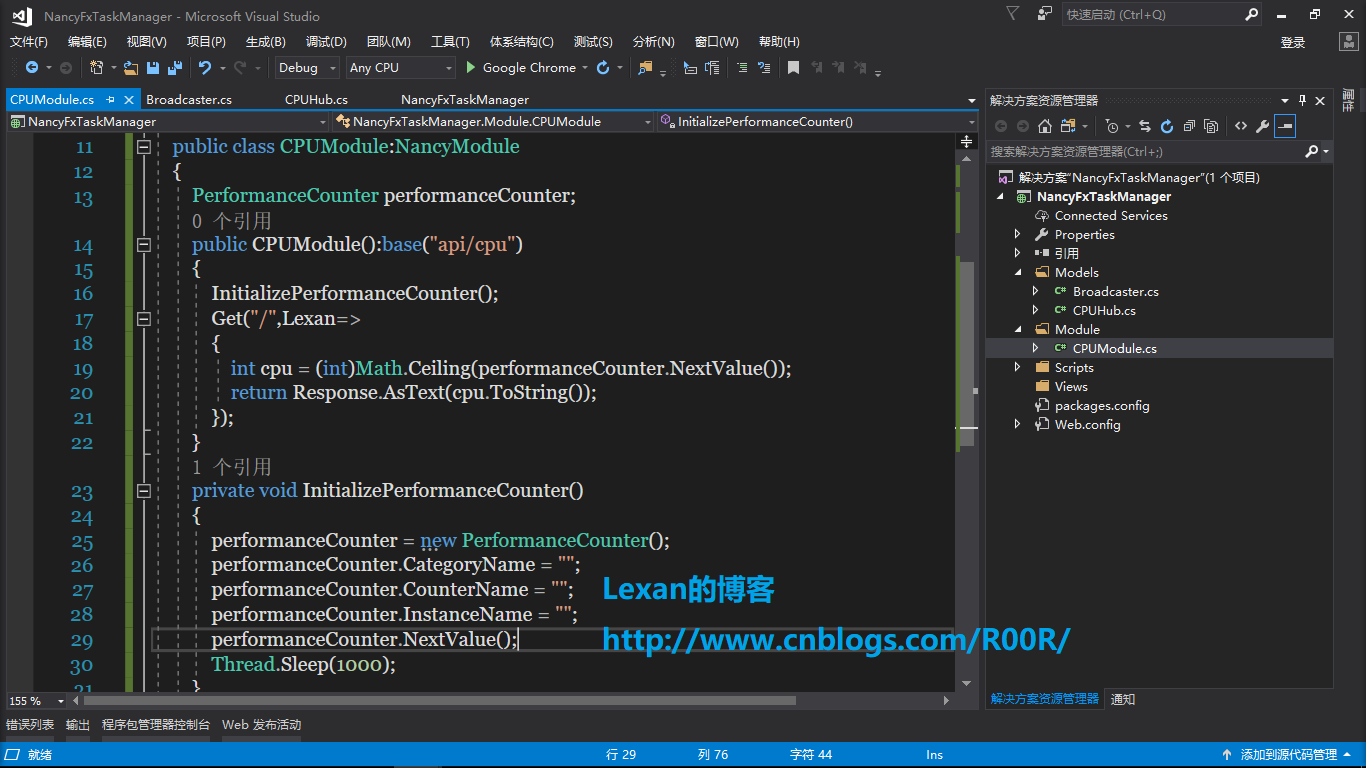Undo the last edit with toolbar arrow
This screenshot has height=768, width=1366.
pos(205,68)
